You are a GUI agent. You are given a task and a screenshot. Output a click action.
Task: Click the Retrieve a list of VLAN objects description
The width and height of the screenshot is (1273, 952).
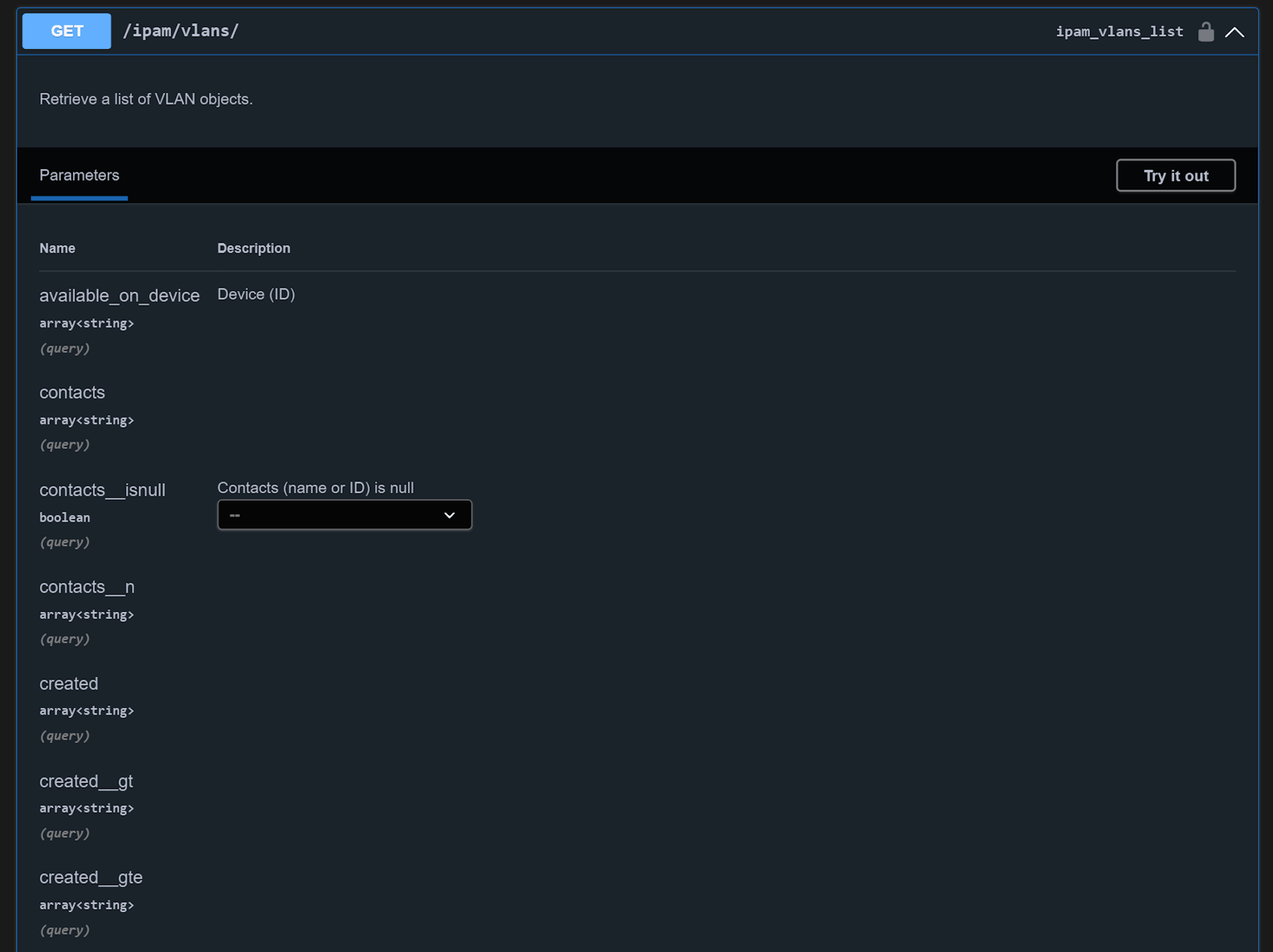tap(146, 99)
